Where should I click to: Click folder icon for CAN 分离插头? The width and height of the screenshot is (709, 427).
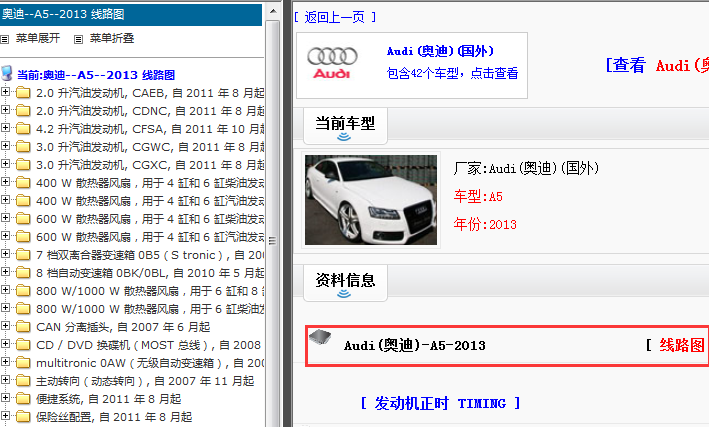[x=23, y=327]
